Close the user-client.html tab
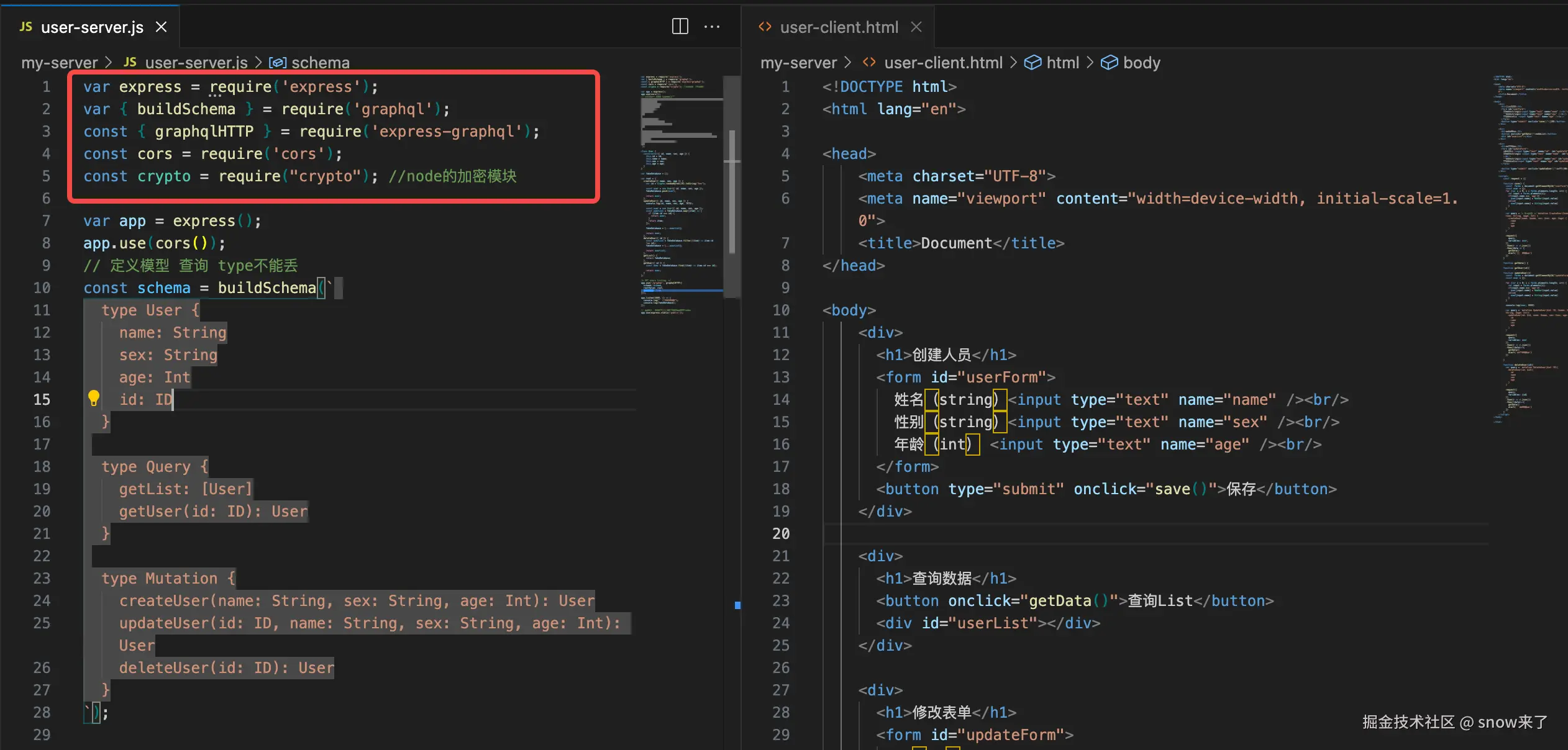1568x750 pixels. (x=916, y=27)
